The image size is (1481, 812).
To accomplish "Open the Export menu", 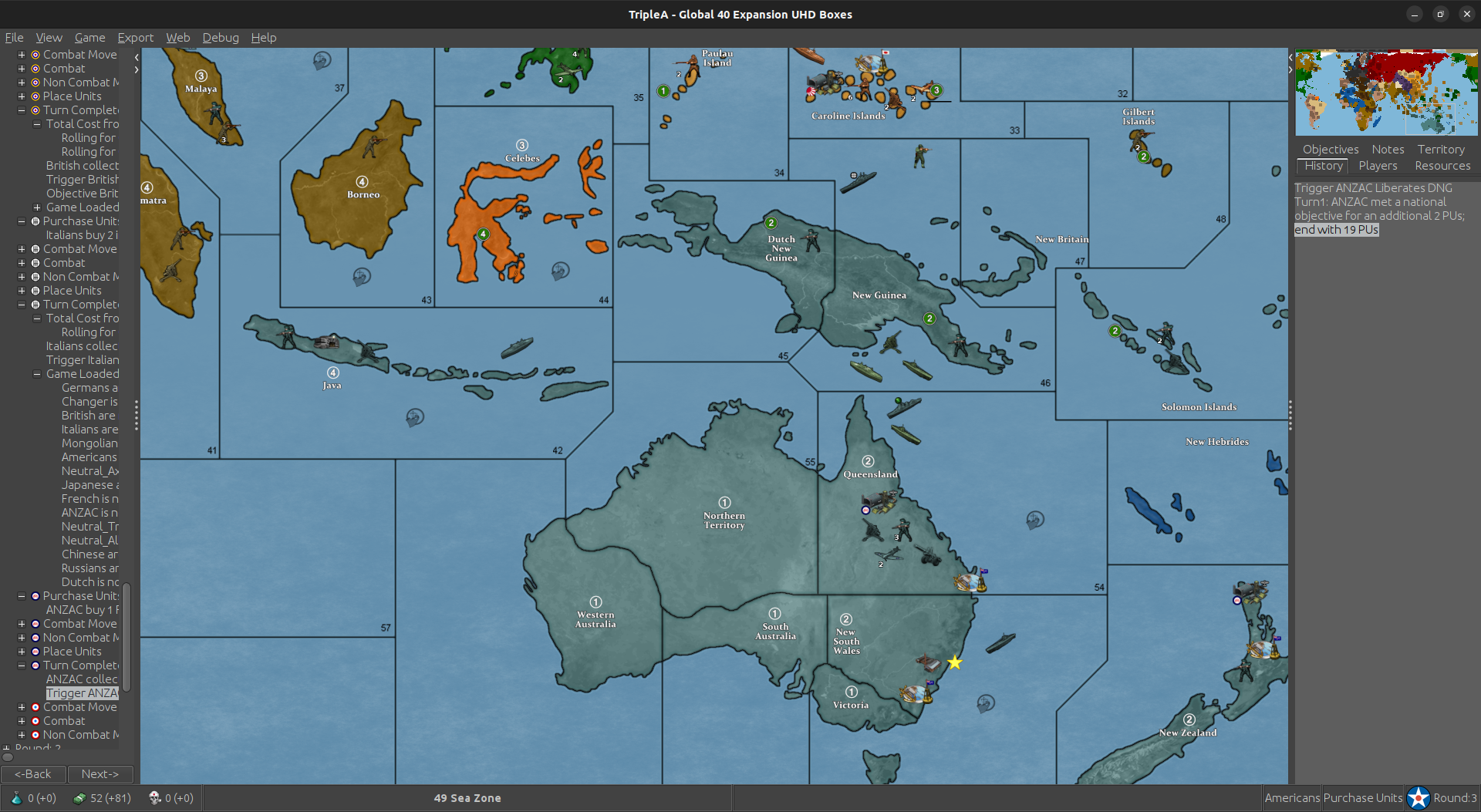I will (135, 37).
